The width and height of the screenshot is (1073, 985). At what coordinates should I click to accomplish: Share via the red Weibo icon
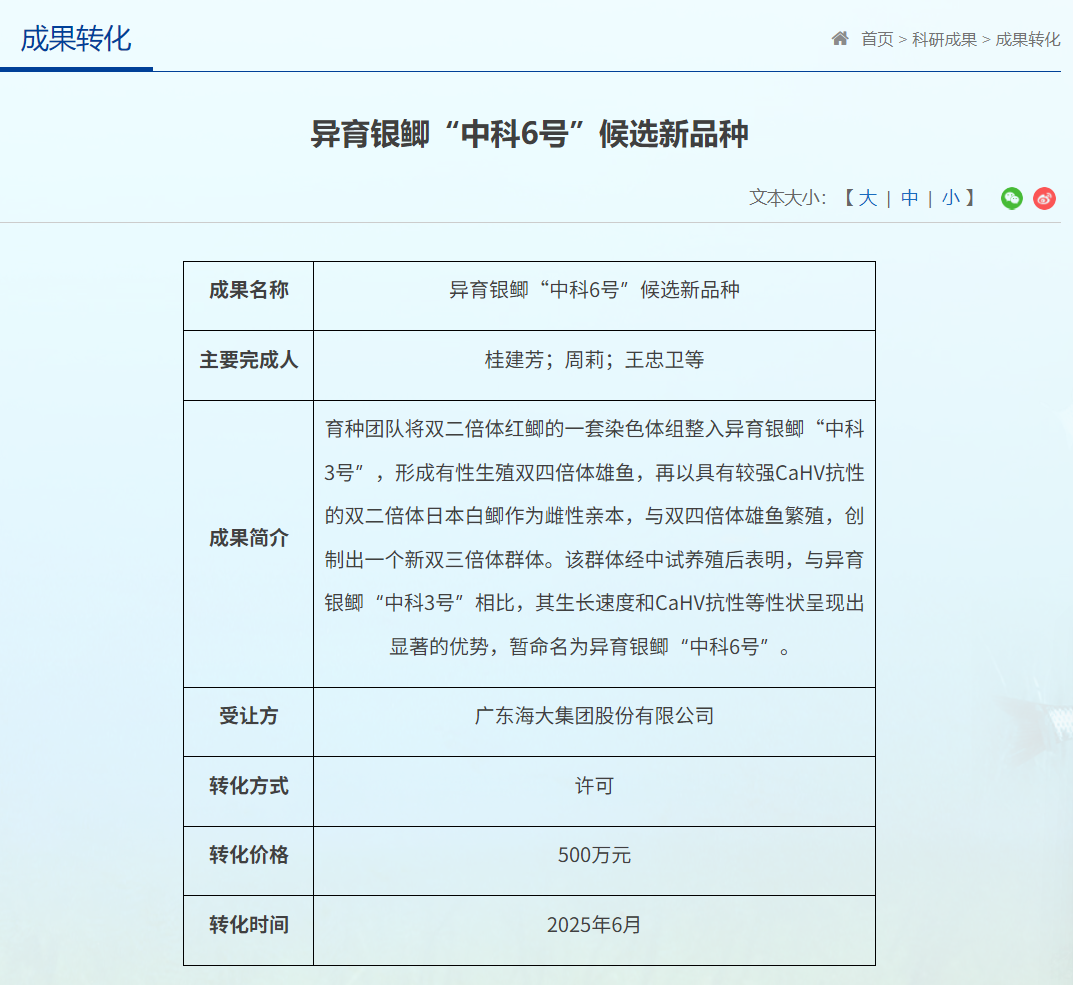click(x=1044, y=199)
